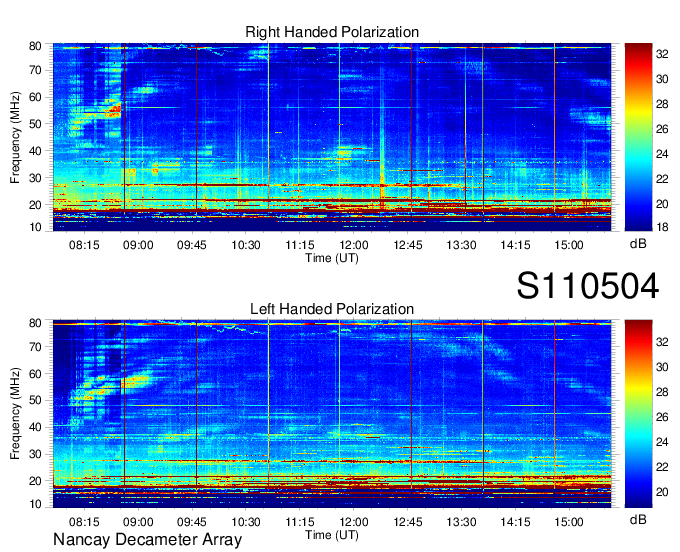The width and height of the screenshot is (680, 552).
Task: Click 12:45 time tick of Right Handed plot
Action: pos(408,245)
